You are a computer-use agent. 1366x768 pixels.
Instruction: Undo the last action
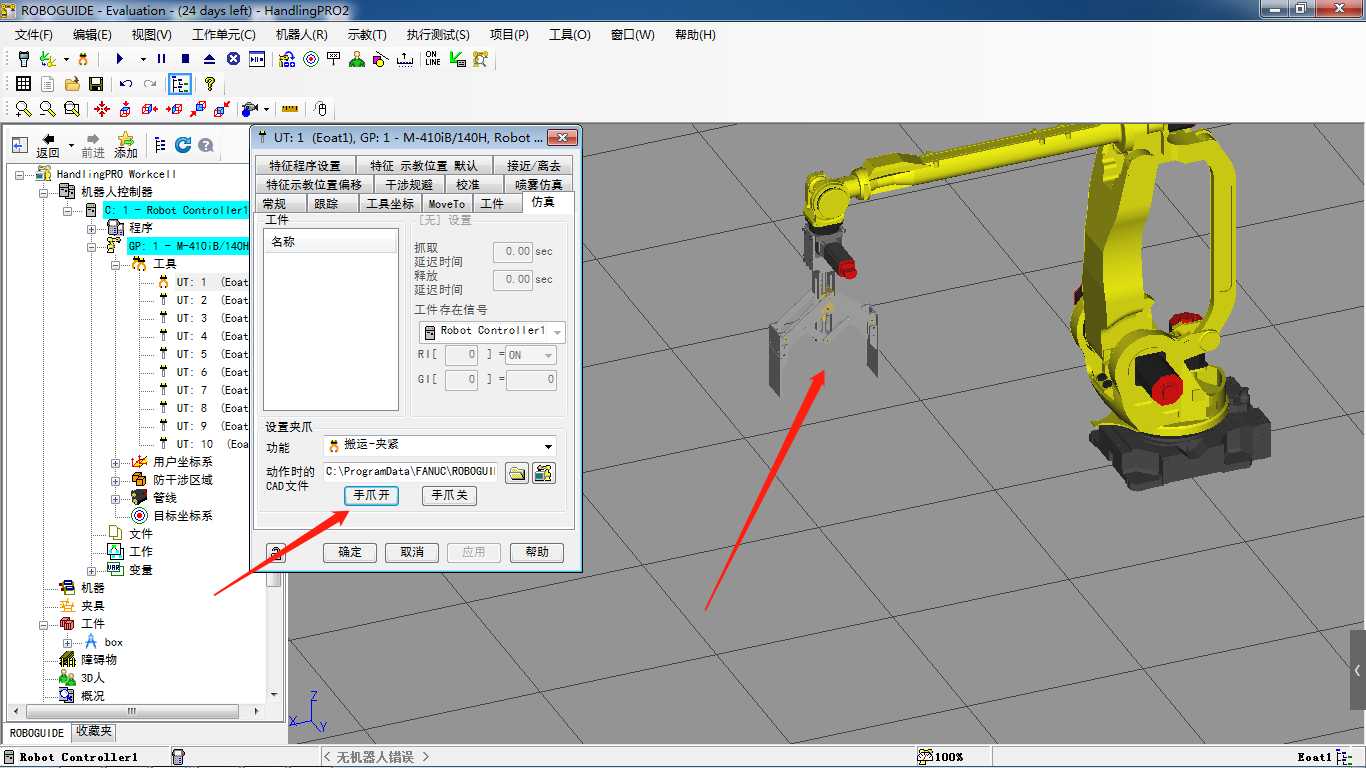click(126, 84)
